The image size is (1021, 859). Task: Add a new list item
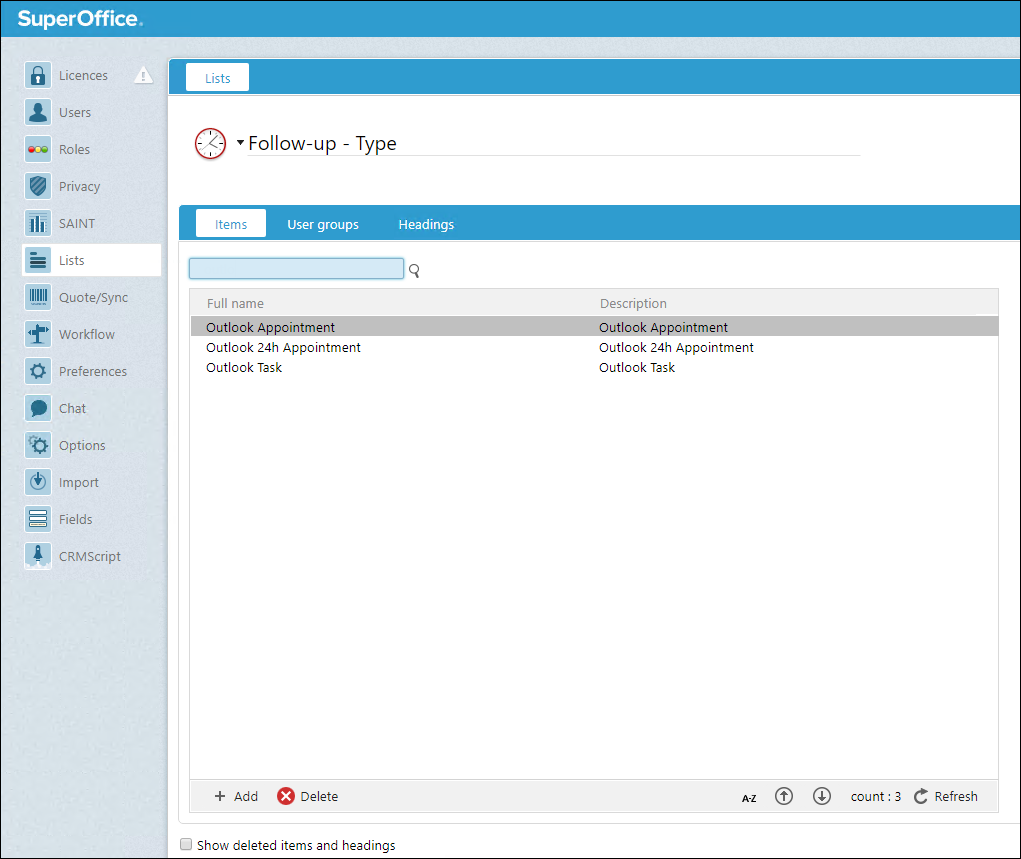235,796
